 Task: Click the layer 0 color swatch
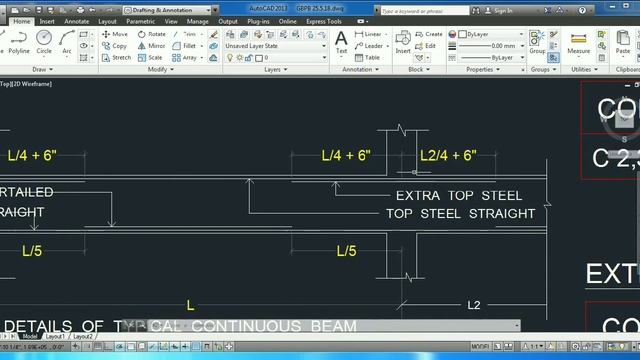(259, 58)
